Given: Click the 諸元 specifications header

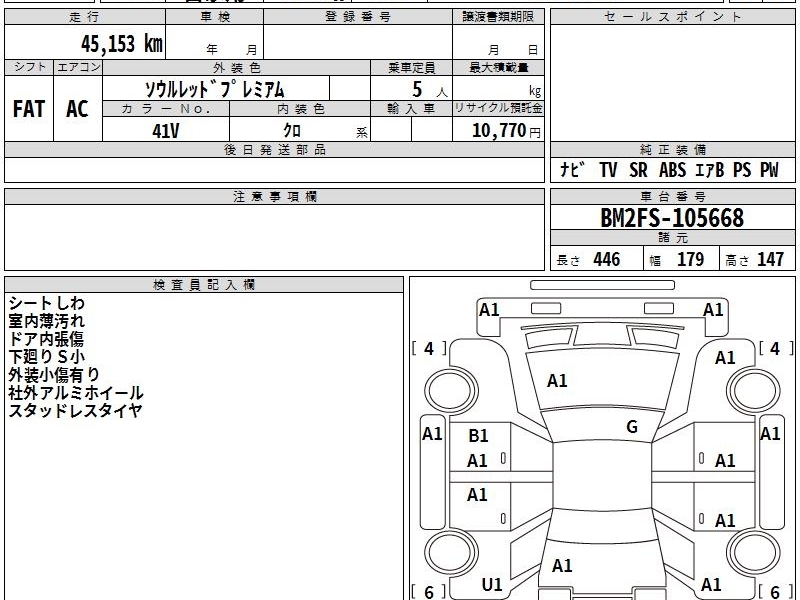Looking at the screenshot, I should tap(672, 238).
